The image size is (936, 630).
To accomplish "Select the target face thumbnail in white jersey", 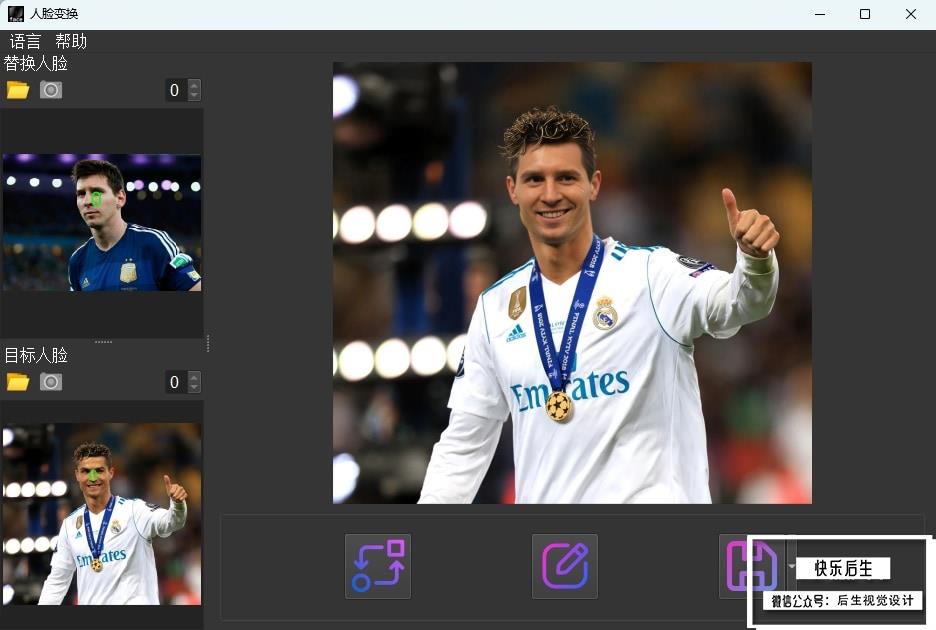I will (102, 514).
